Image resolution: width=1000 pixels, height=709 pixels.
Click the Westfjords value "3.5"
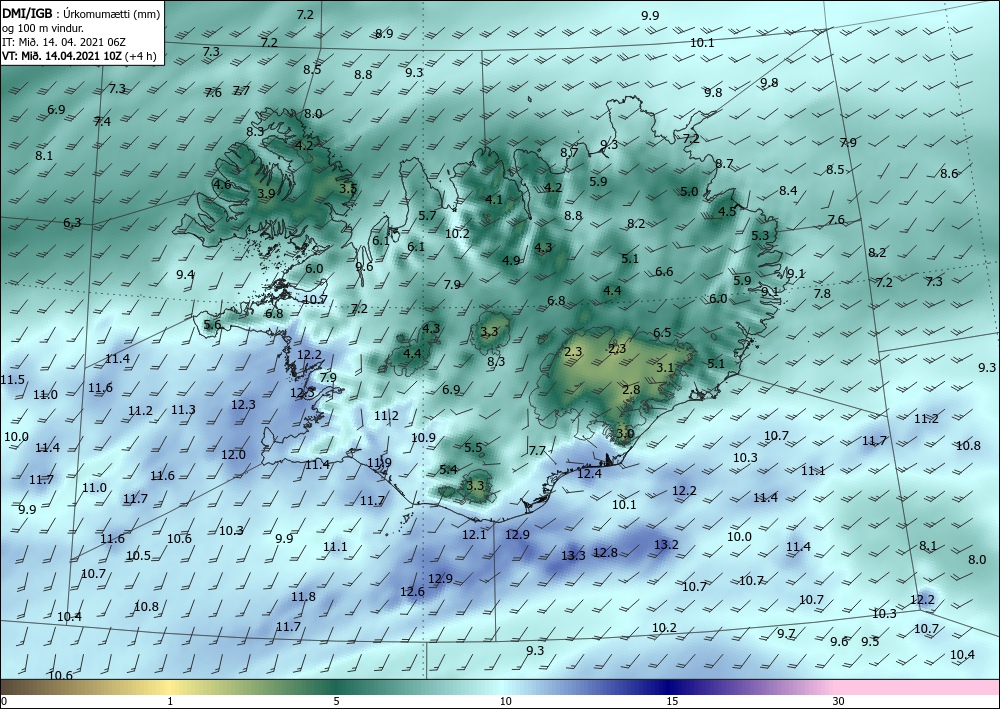(348, 188)
